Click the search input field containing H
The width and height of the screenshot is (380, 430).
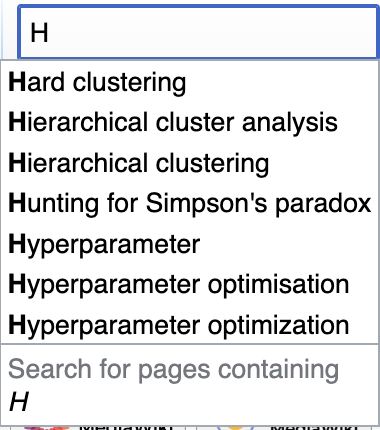tap(198, 32)
